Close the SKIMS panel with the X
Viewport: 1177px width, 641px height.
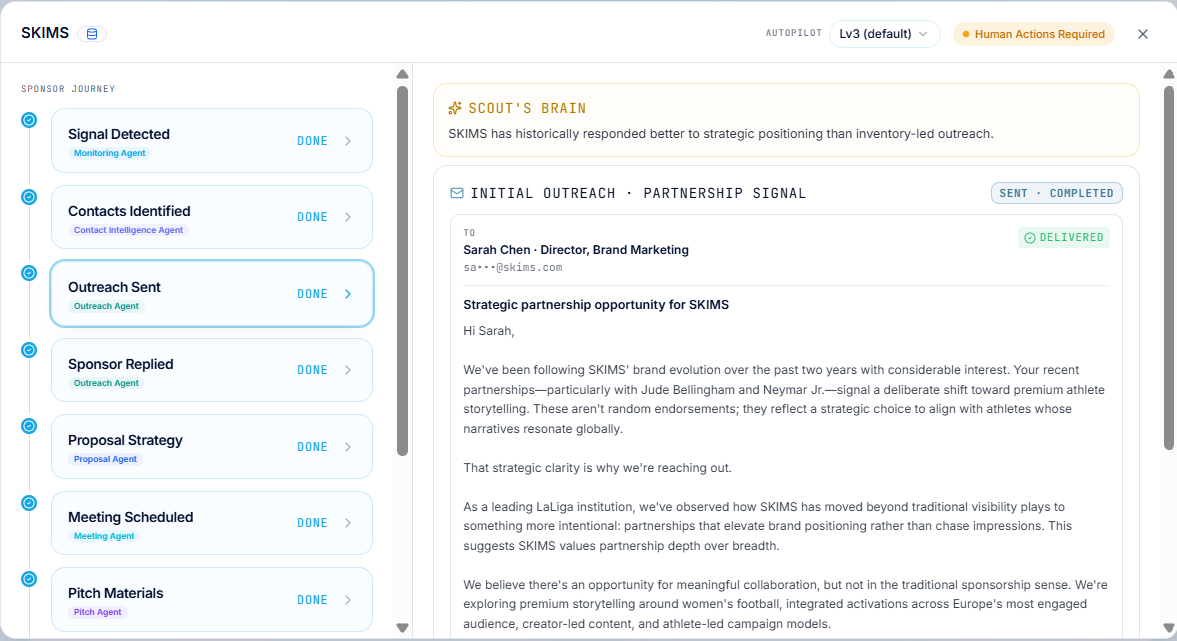[1142, 34]
